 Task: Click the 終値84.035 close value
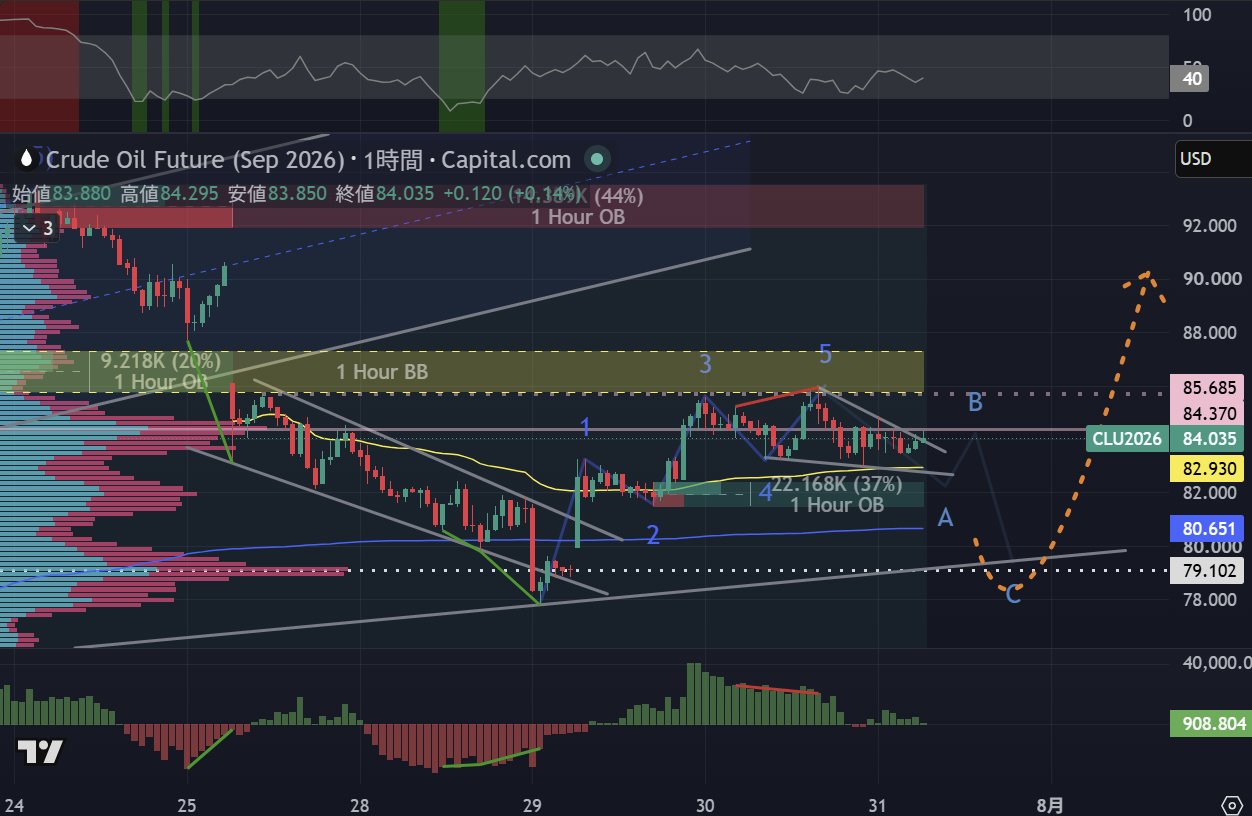[384, 194]
